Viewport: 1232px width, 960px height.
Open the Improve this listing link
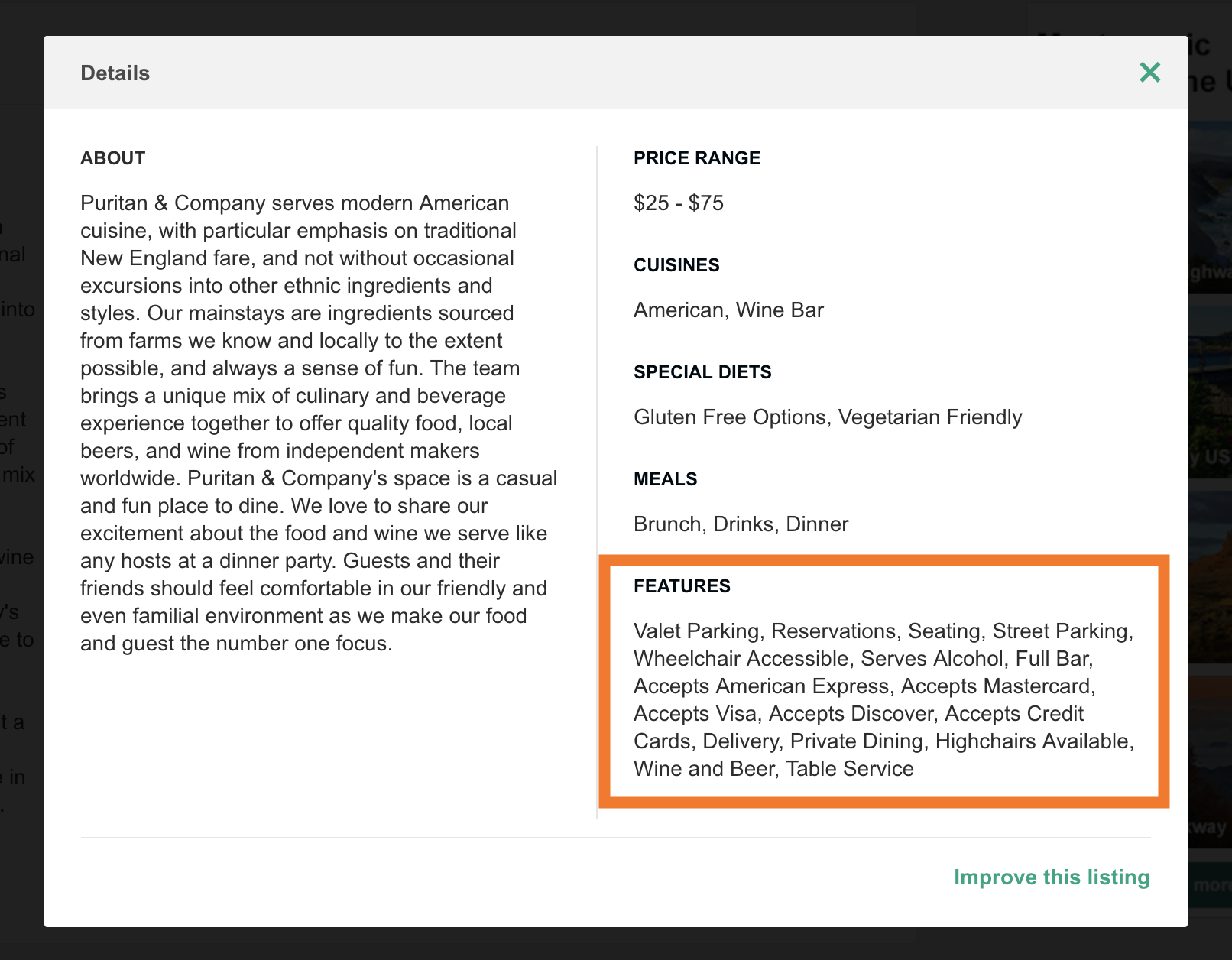tap(1052, 877)
